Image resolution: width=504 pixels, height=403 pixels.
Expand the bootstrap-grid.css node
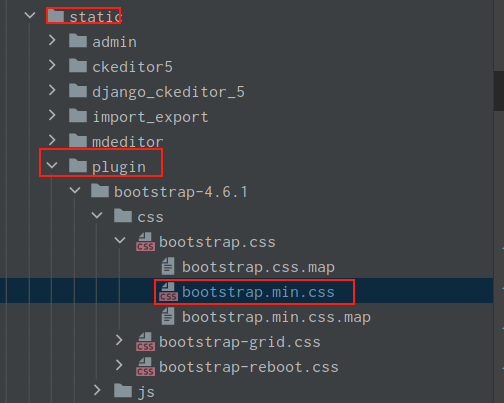point(119,340)
